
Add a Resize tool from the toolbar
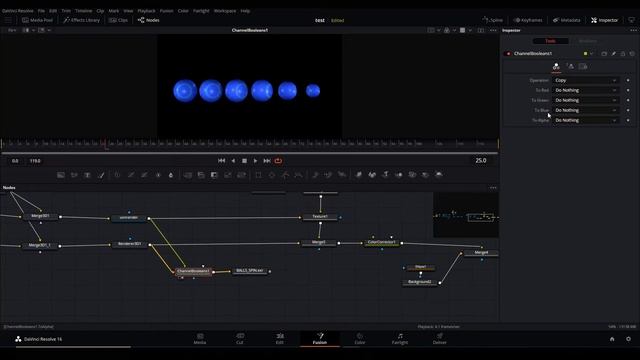(228, 175)
